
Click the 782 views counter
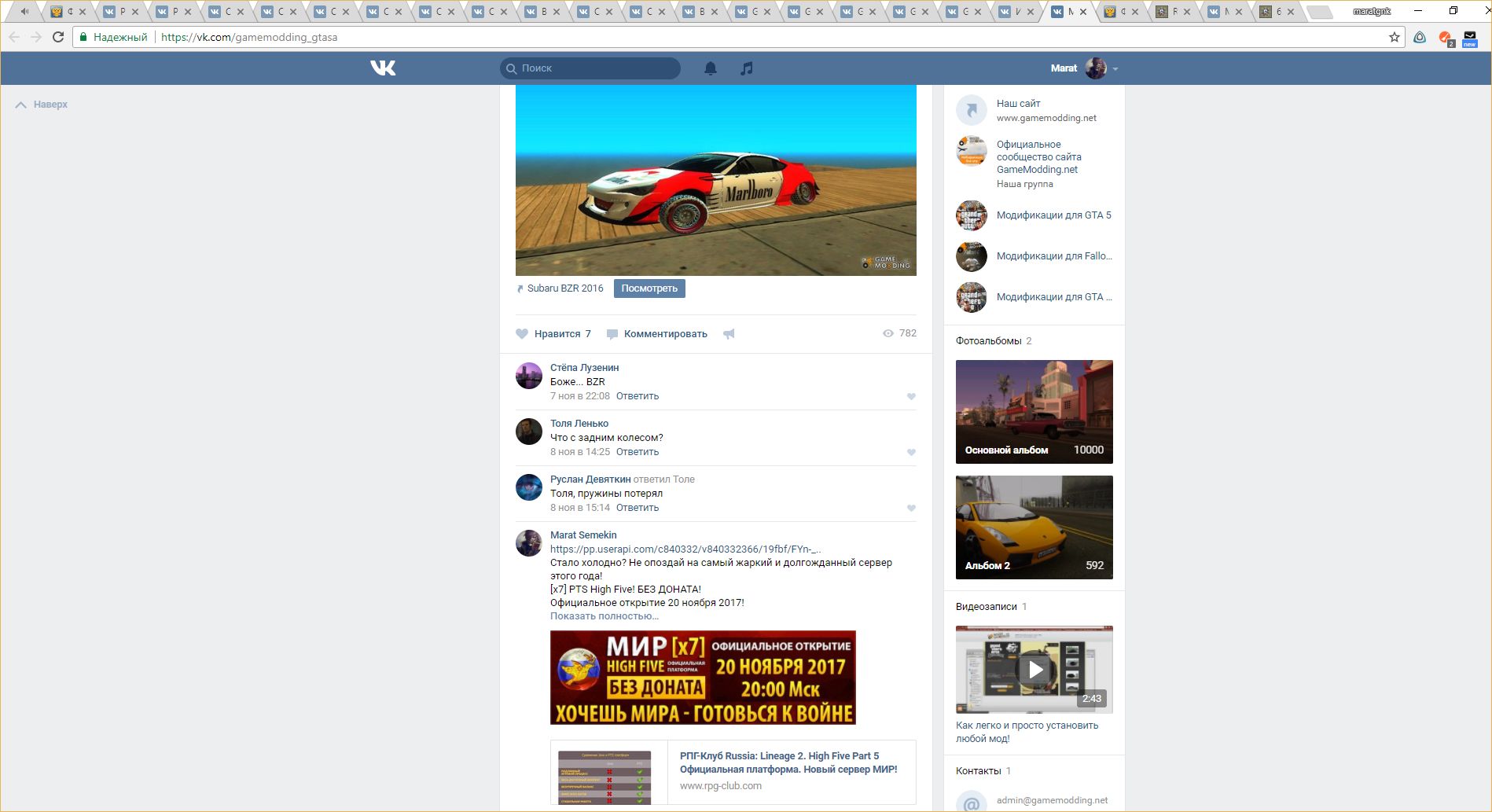[x=899, y=333]
